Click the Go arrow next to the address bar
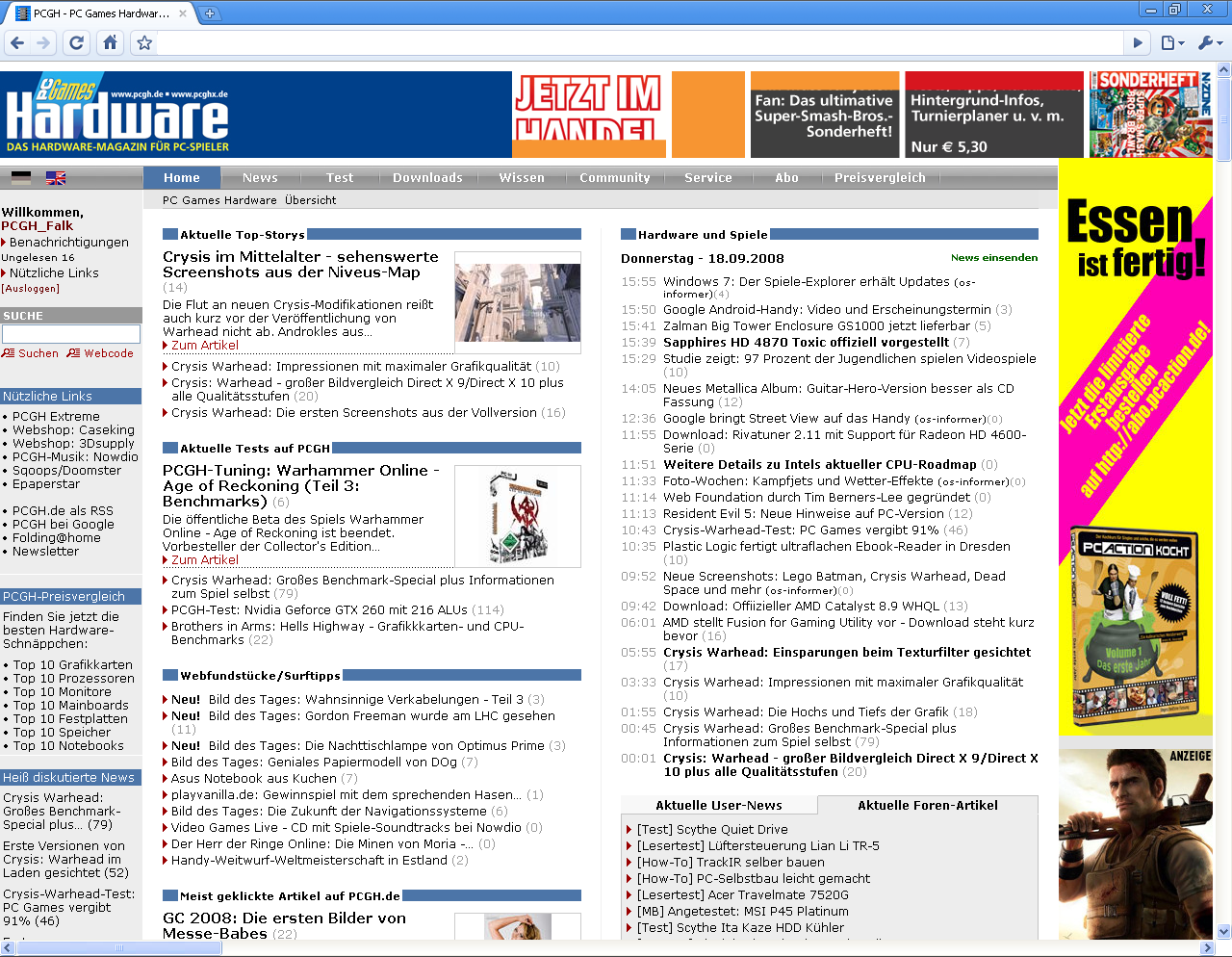This screenshot has height=957, width=1232. [x=1138, y=42]
